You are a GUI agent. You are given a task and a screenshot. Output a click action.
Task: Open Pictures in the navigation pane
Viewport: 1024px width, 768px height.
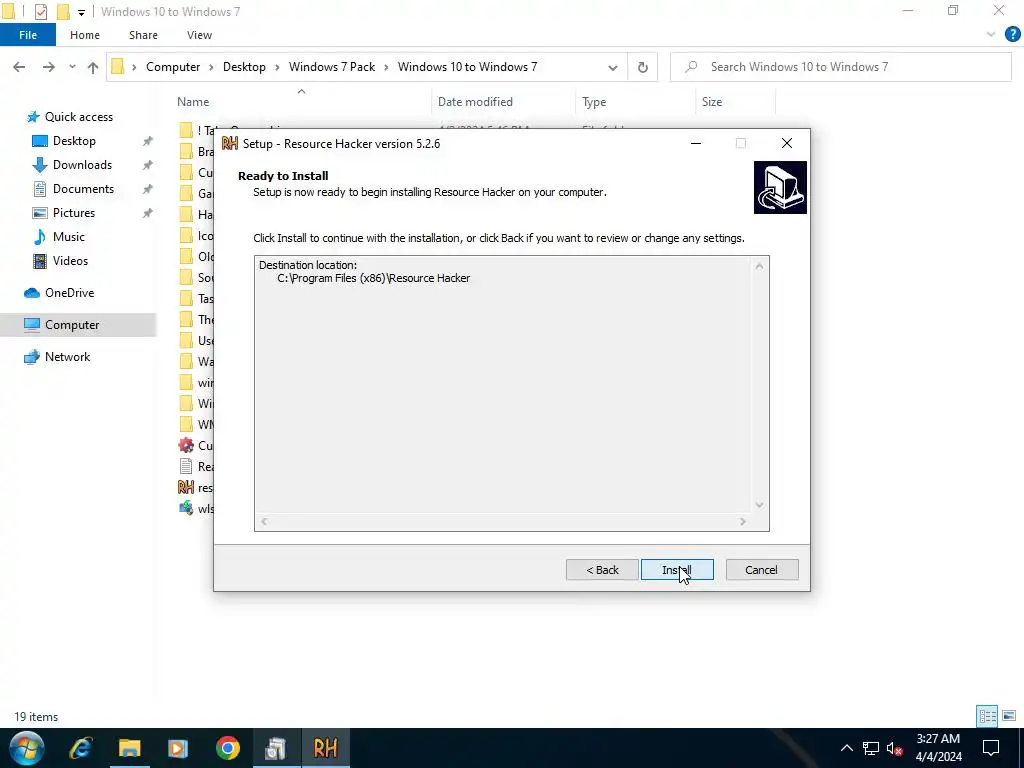pyautogui.click(x=64, y=213)
